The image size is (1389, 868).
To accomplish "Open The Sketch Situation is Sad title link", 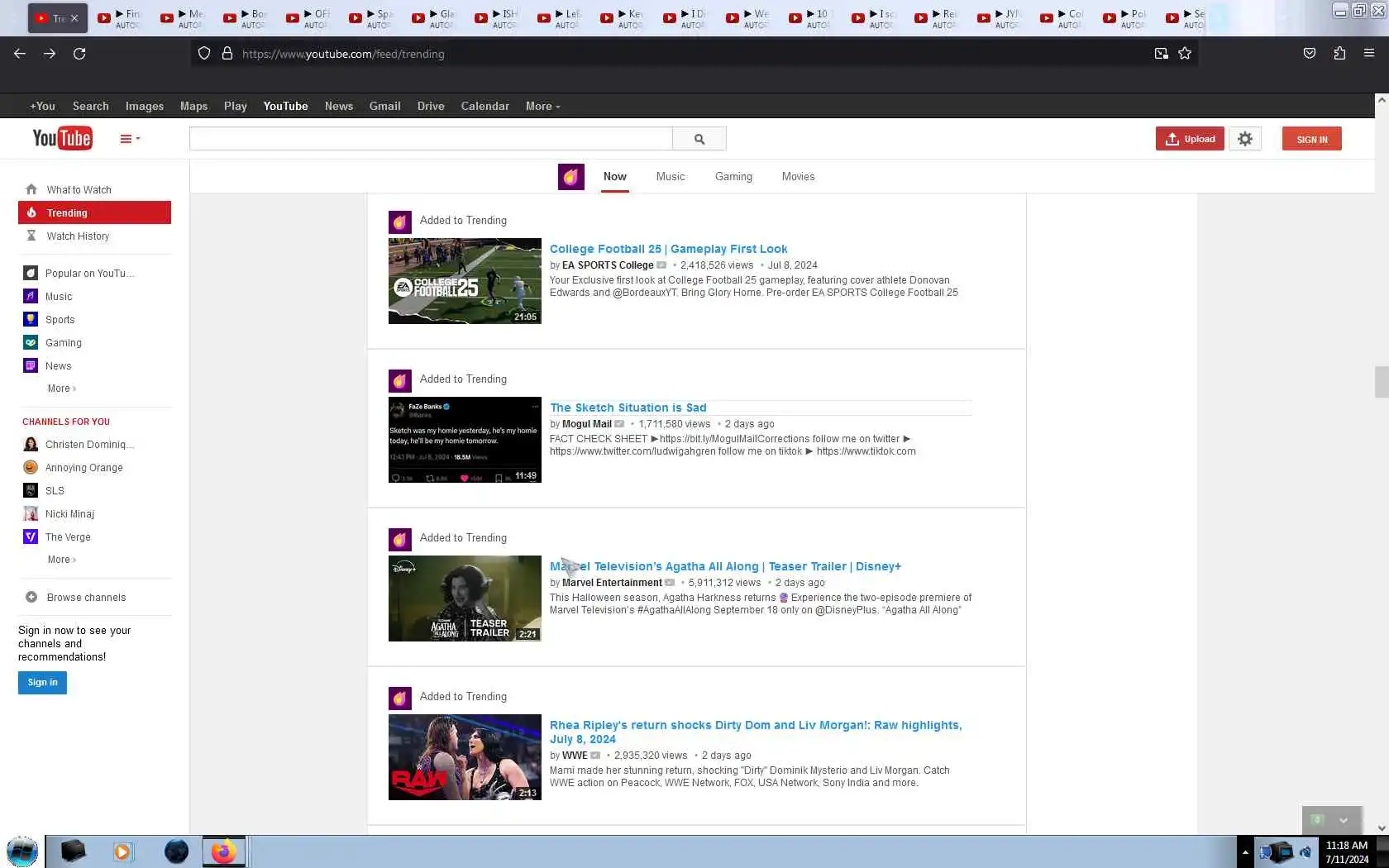I will pos(628,408).
